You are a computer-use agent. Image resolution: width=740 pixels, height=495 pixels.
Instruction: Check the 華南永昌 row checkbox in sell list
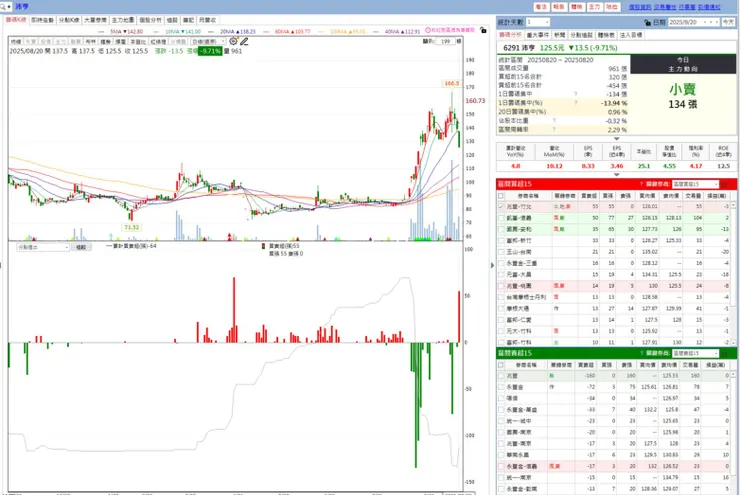[501, 455]
